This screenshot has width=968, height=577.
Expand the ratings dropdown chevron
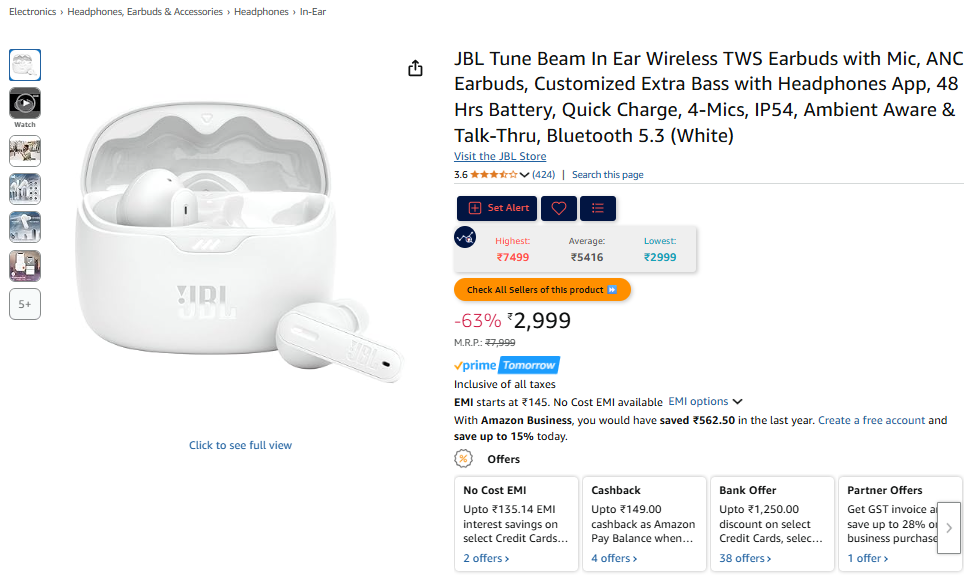point(525,175)
